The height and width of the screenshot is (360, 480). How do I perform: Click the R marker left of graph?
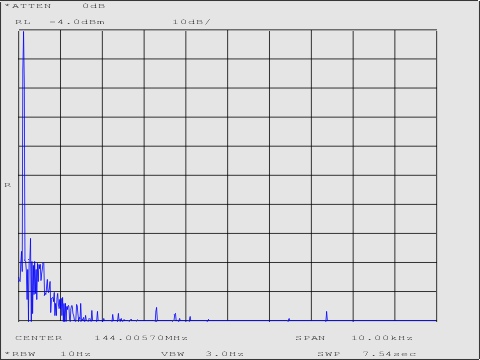point(8,185)
